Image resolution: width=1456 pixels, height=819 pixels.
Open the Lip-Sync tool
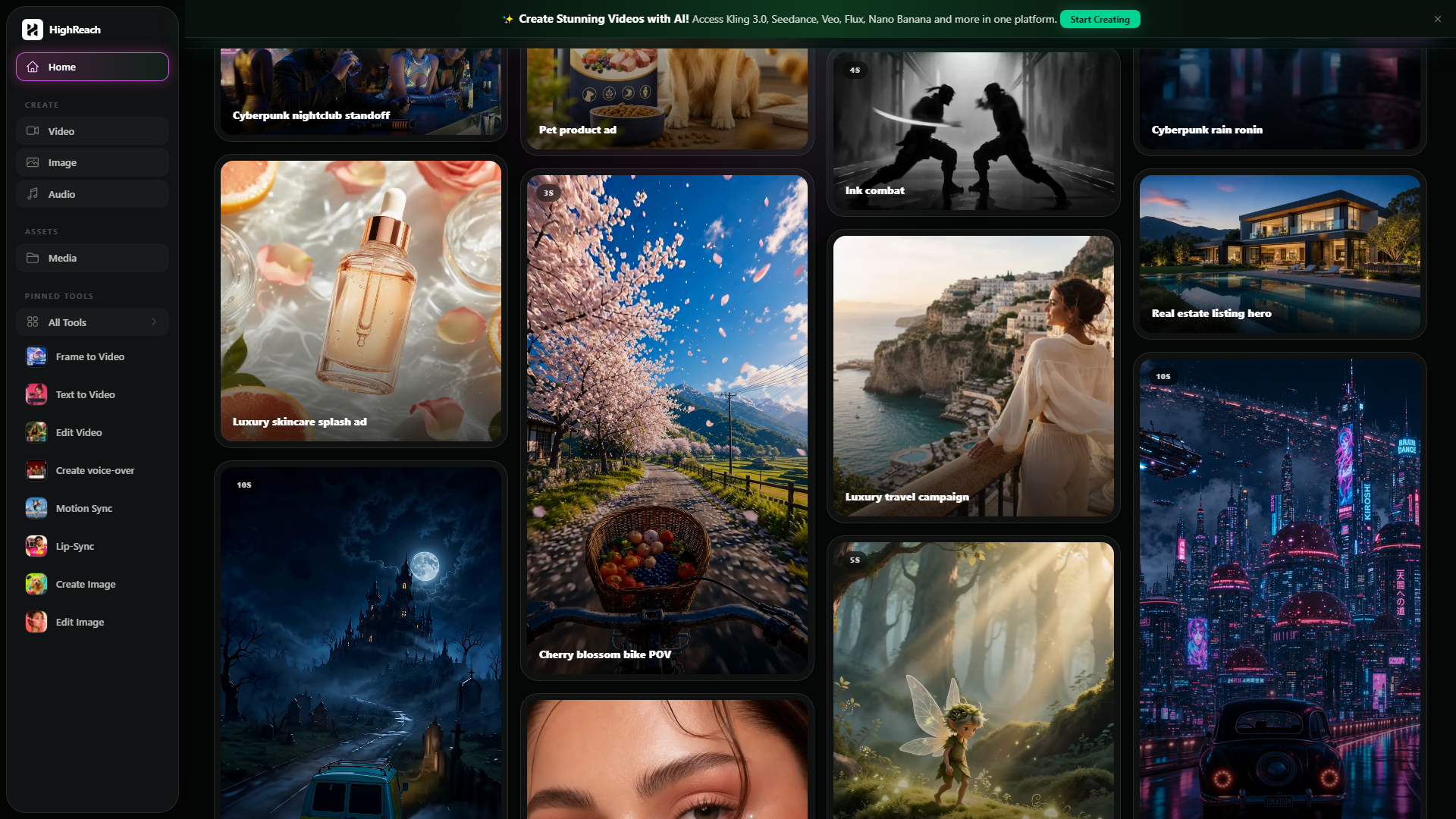(x=93, y=546)
